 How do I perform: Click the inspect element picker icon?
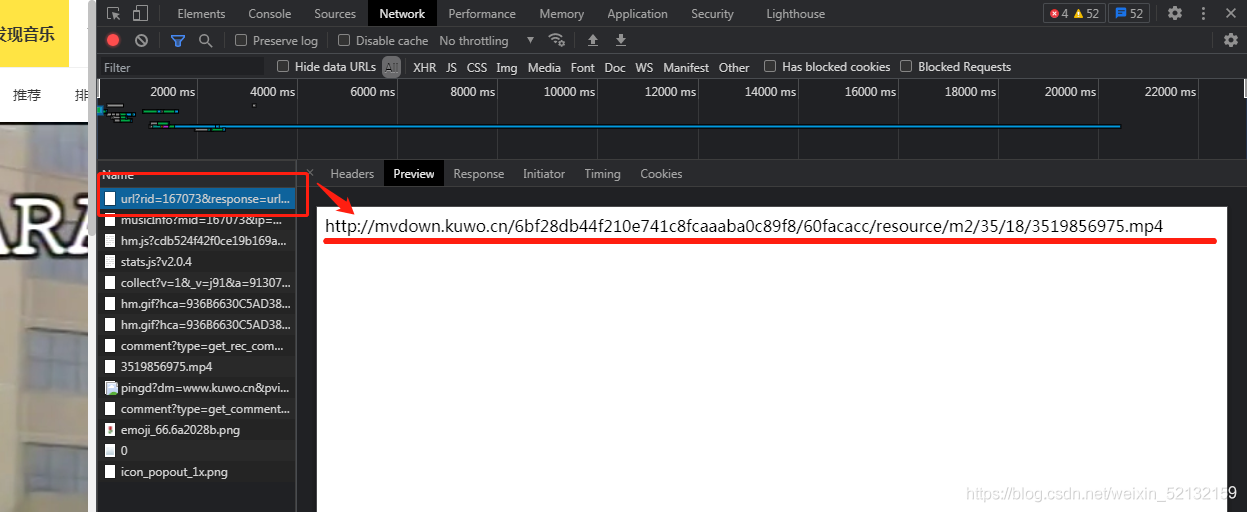114,13
